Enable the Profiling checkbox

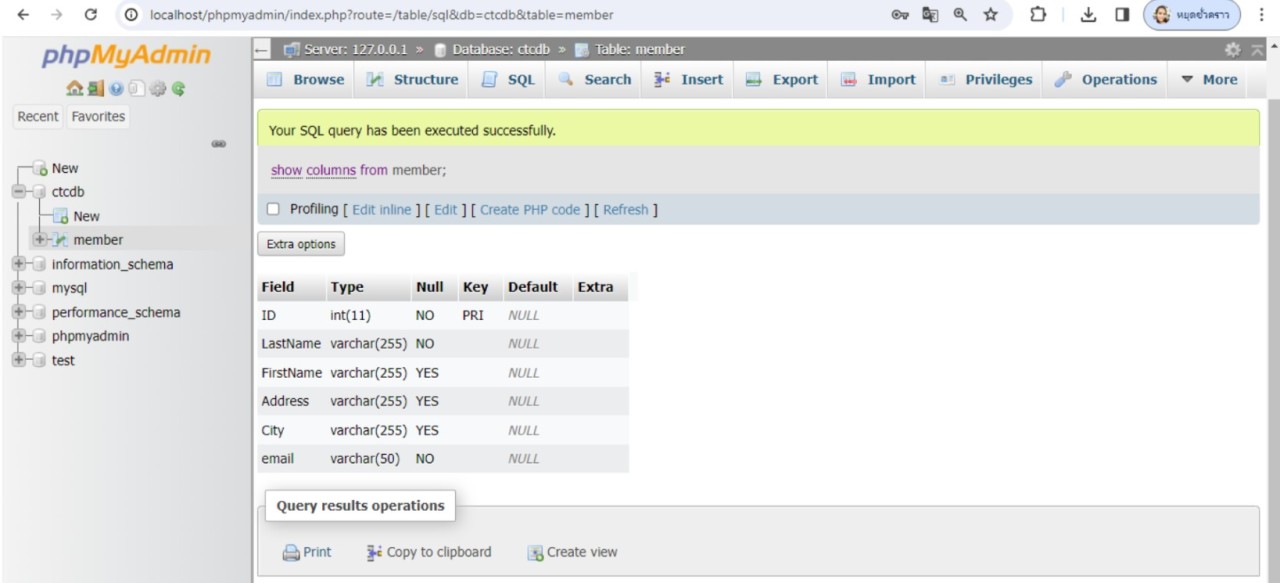click(273, 209)
